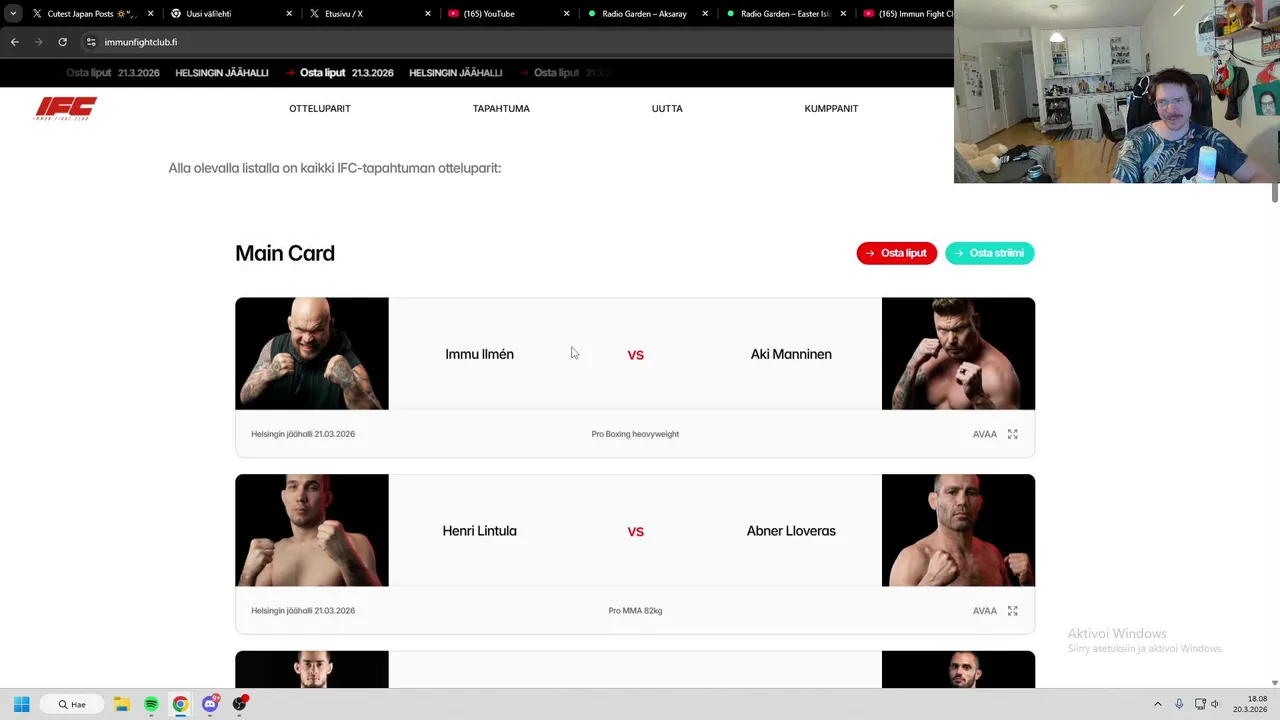Image resolution: width=1280 pixels, height=720 pixels.
Task: Click the Chrome taskbar icon
Action: click(x=180, y=704)
